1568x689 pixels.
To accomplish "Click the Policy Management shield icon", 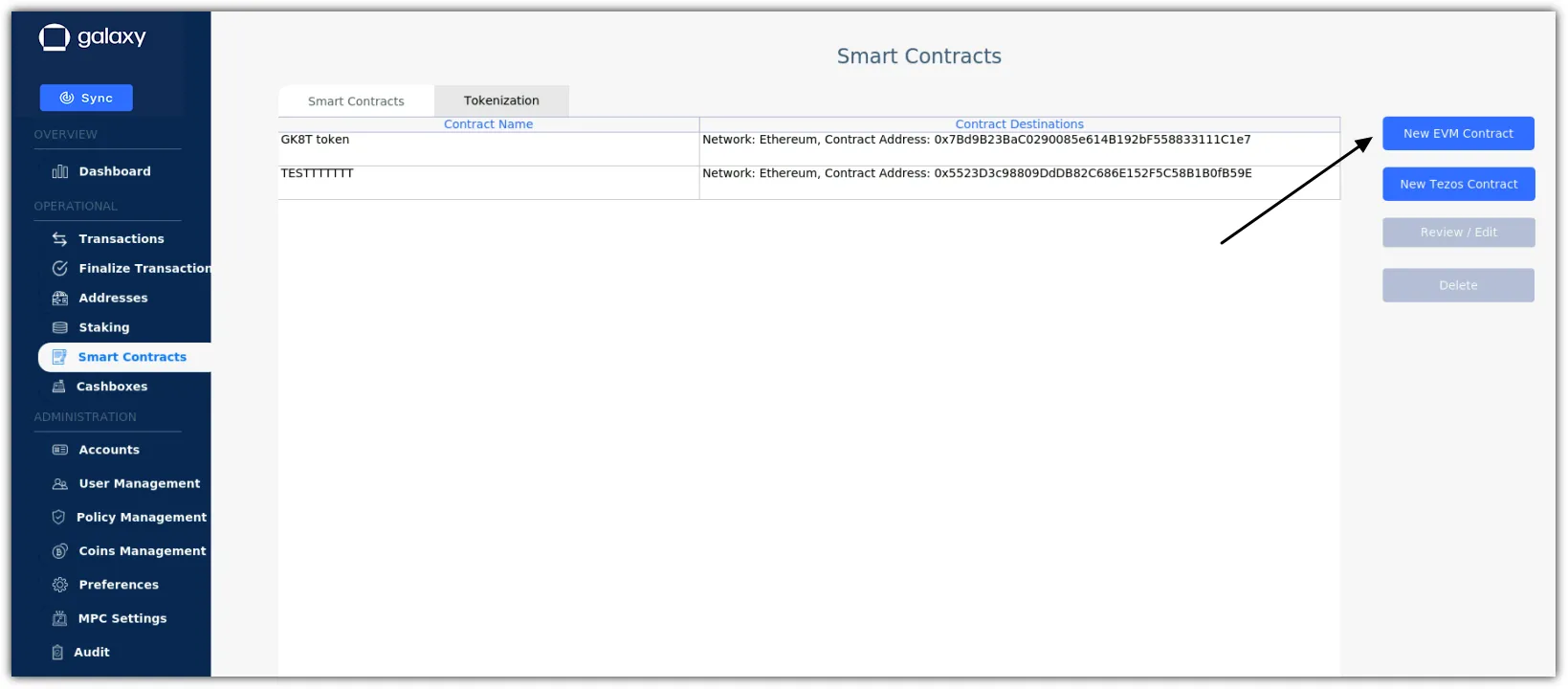I will click(x=58, y=518).
